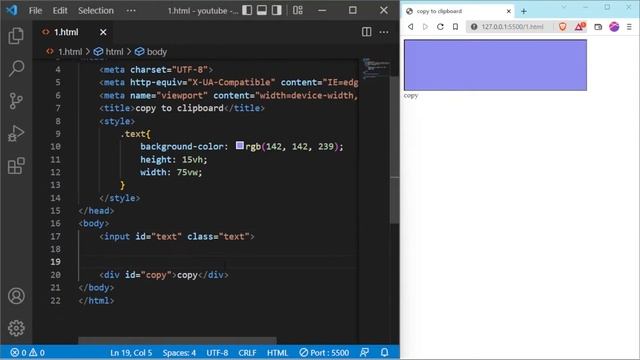
Task: Open the browser profile avatar
Action: tap(614, 27)
